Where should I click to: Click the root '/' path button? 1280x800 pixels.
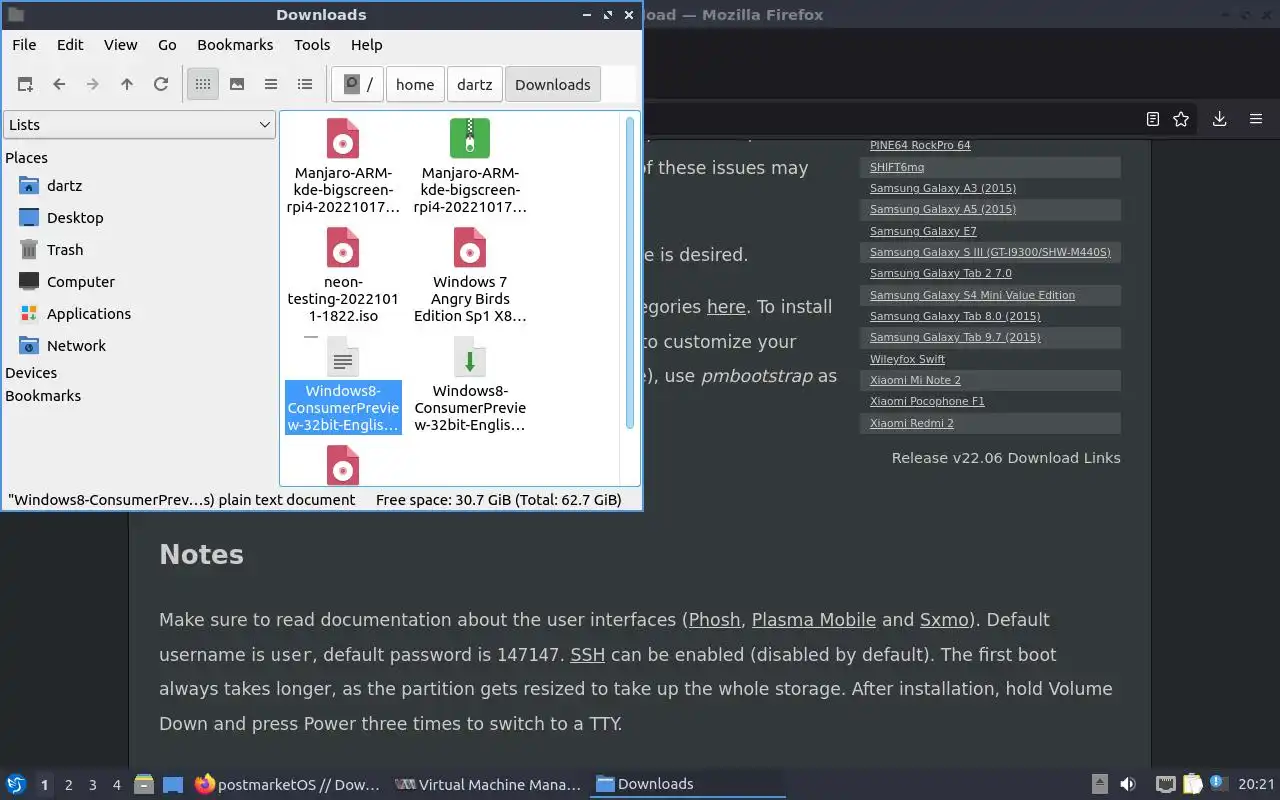point(358,85)
